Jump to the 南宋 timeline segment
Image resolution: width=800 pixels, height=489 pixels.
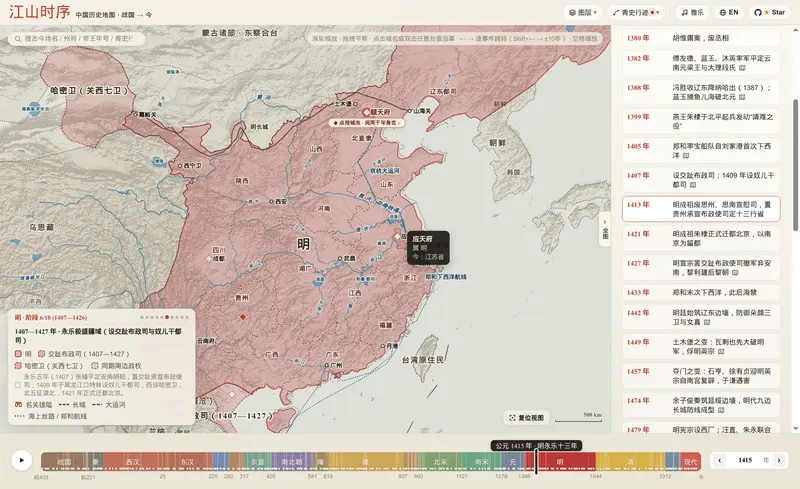click(481, 461)
